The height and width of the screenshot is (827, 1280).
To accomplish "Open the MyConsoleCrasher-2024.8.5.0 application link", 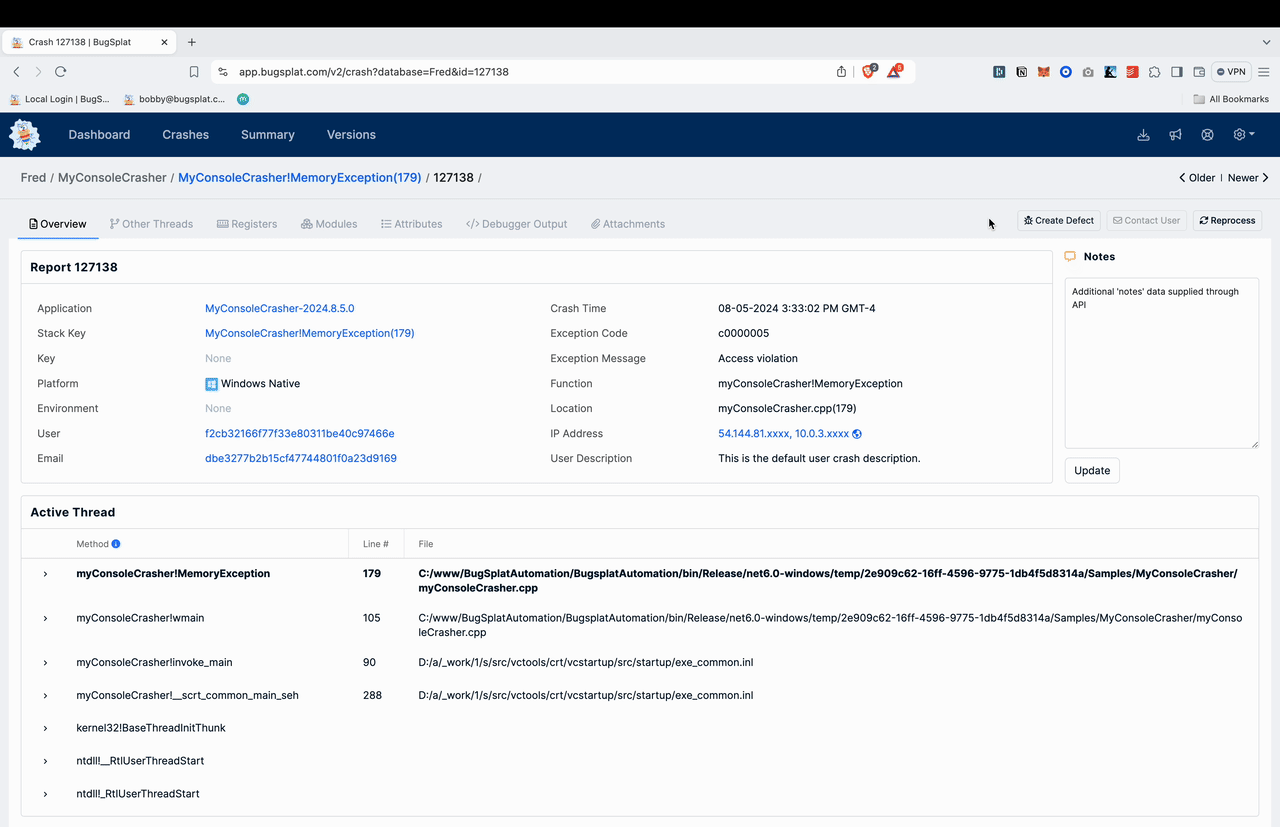I will pos(279,309).
